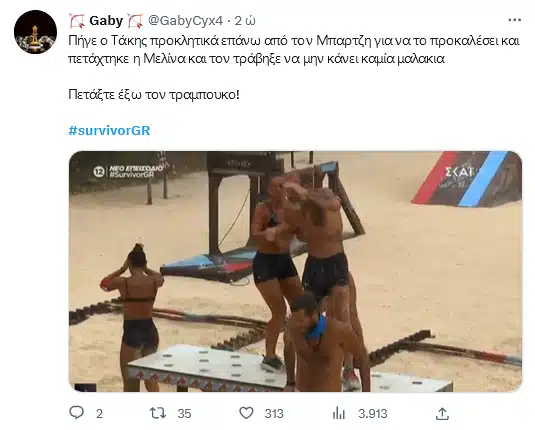Open the @GabyCyx4 handle link
Viewport: 535px width, 430px height.
185,21
